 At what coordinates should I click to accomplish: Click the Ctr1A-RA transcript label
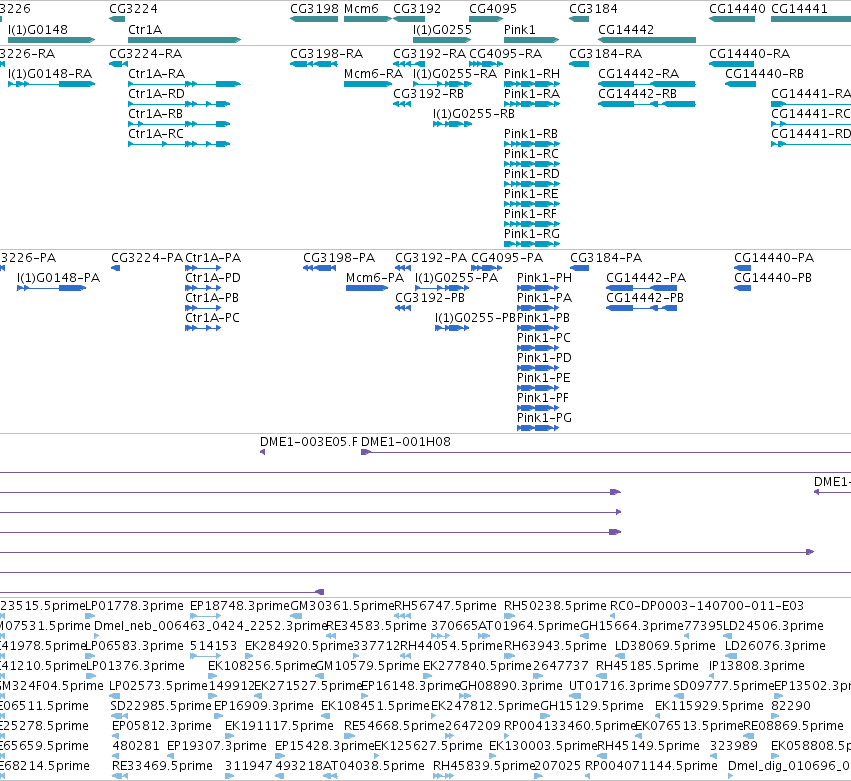pos(156,74)
